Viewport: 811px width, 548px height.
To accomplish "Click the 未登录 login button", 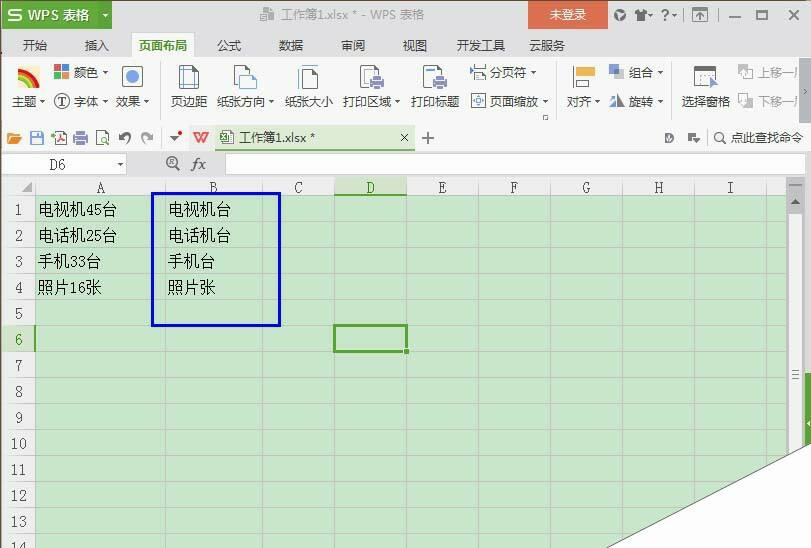I will [x=568, y=14].
